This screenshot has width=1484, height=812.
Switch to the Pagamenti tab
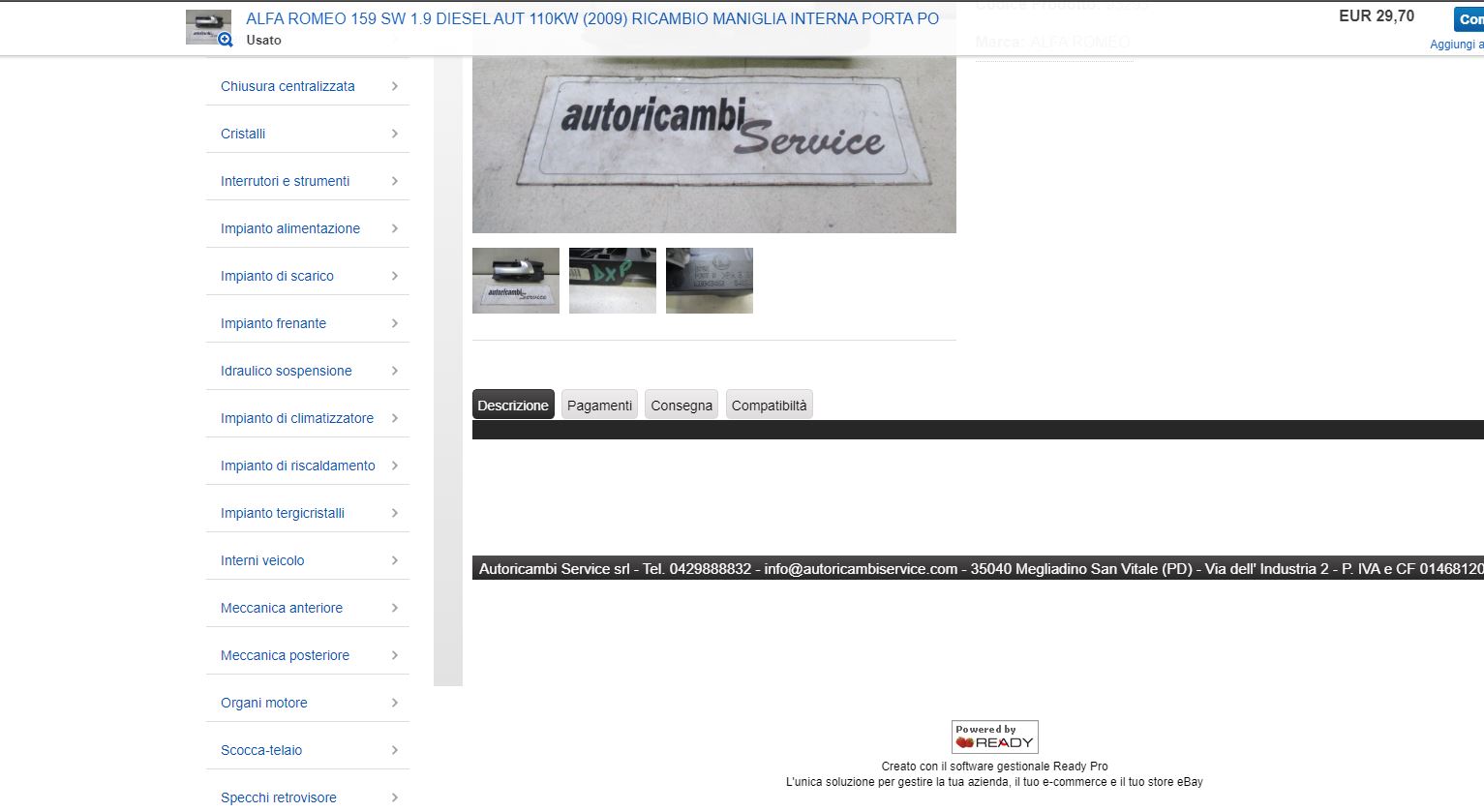click(x=599, y=405)
